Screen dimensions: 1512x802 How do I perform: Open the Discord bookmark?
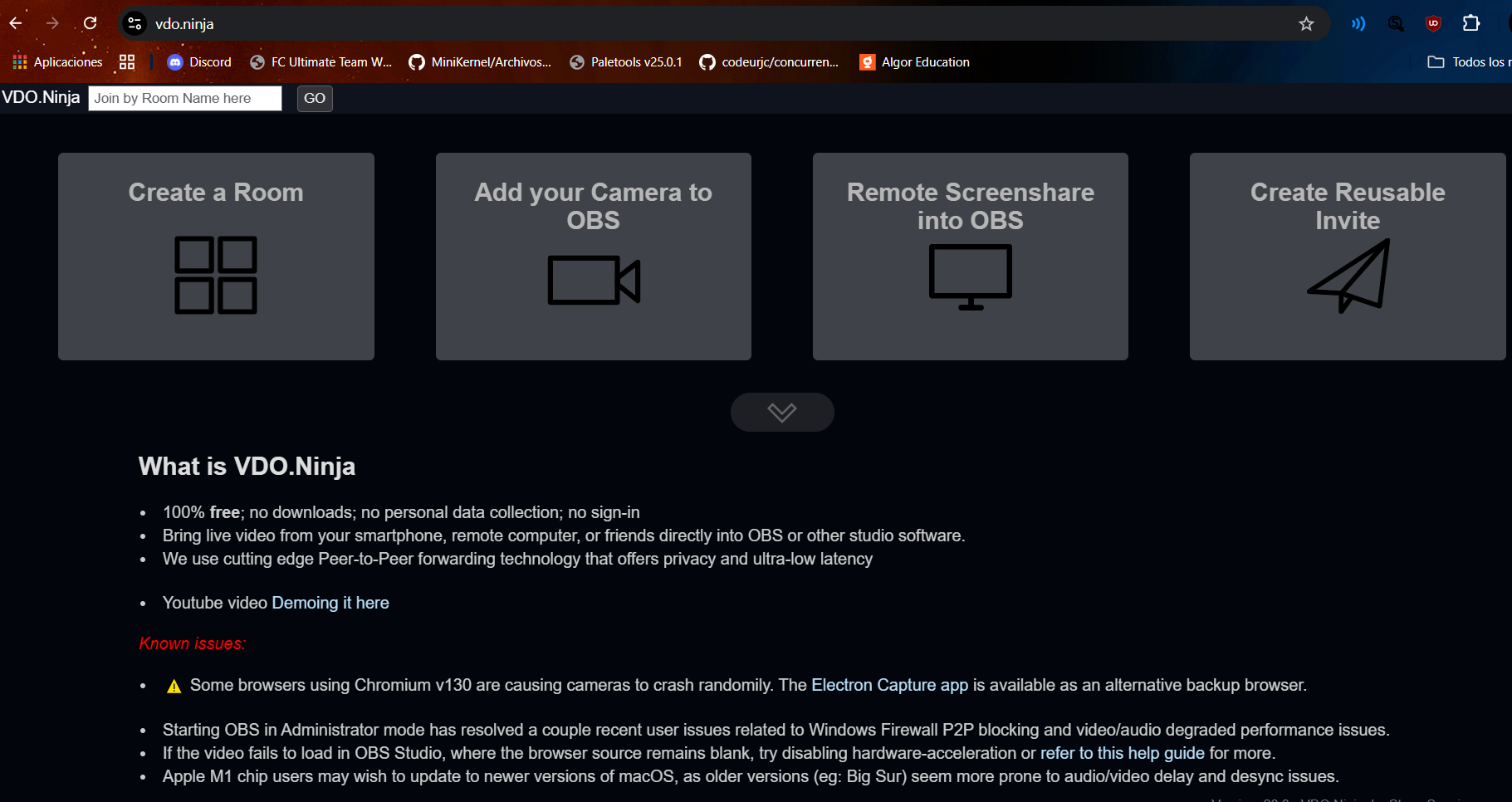pyautogui.click(x=199, y=62)
